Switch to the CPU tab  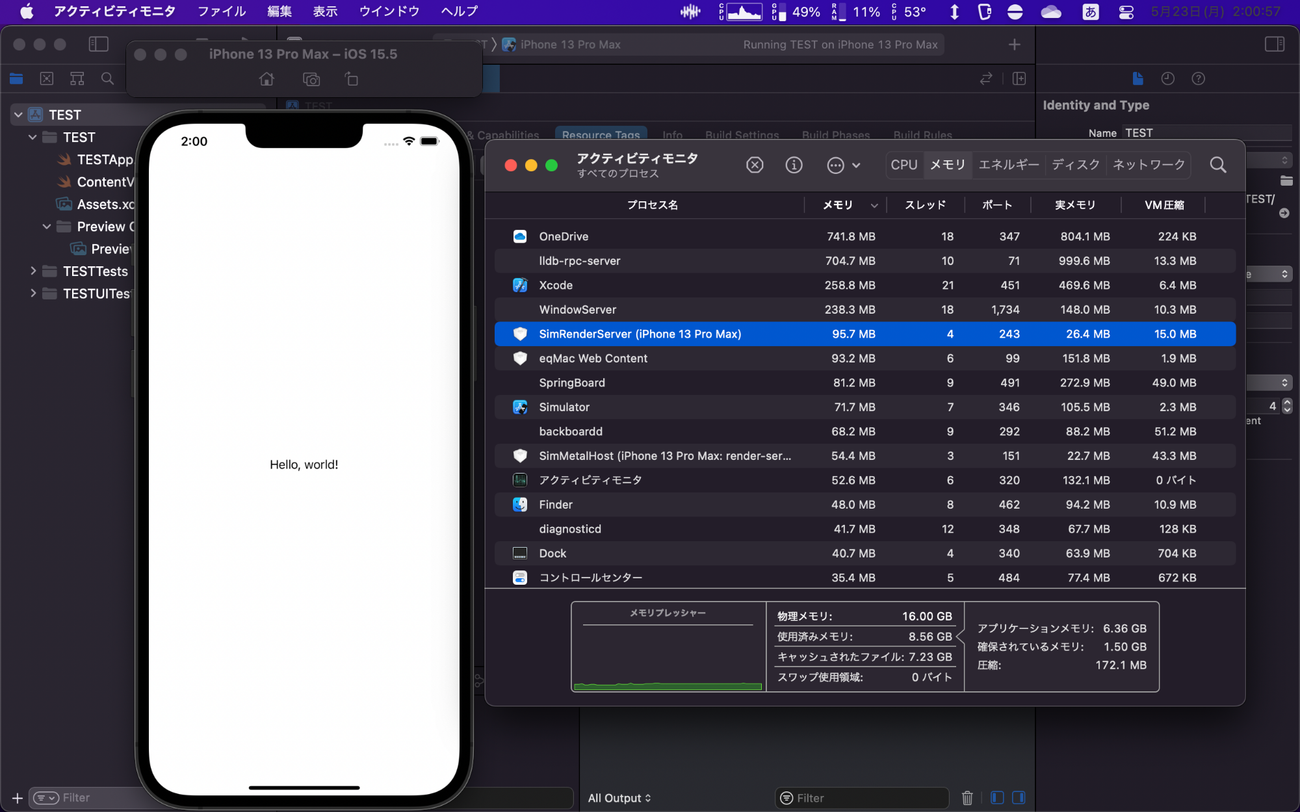(x=904, y=165)
